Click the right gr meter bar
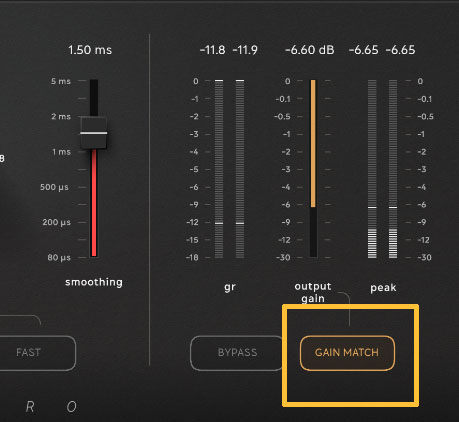Viewport: 459px width, 422px height. [x=240, y=169]
